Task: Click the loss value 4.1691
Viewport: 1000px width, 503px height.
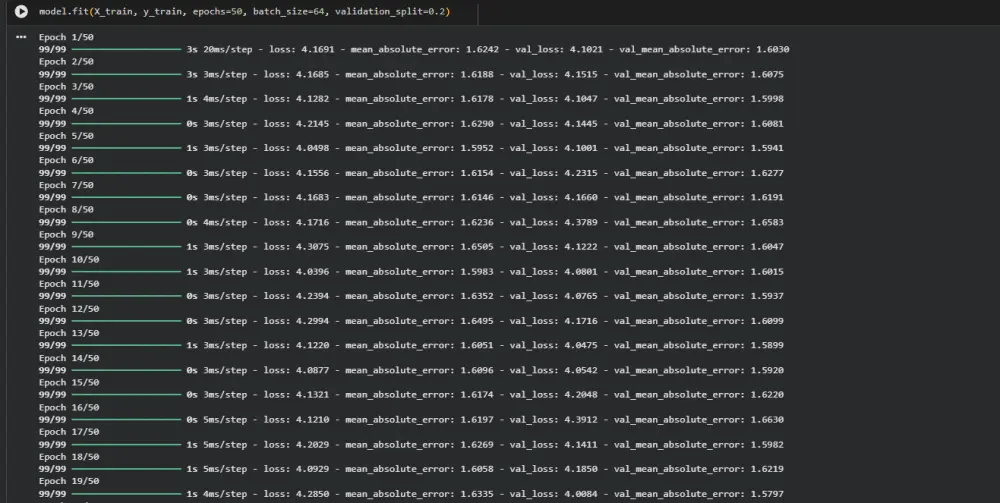Action: (318, 49)
